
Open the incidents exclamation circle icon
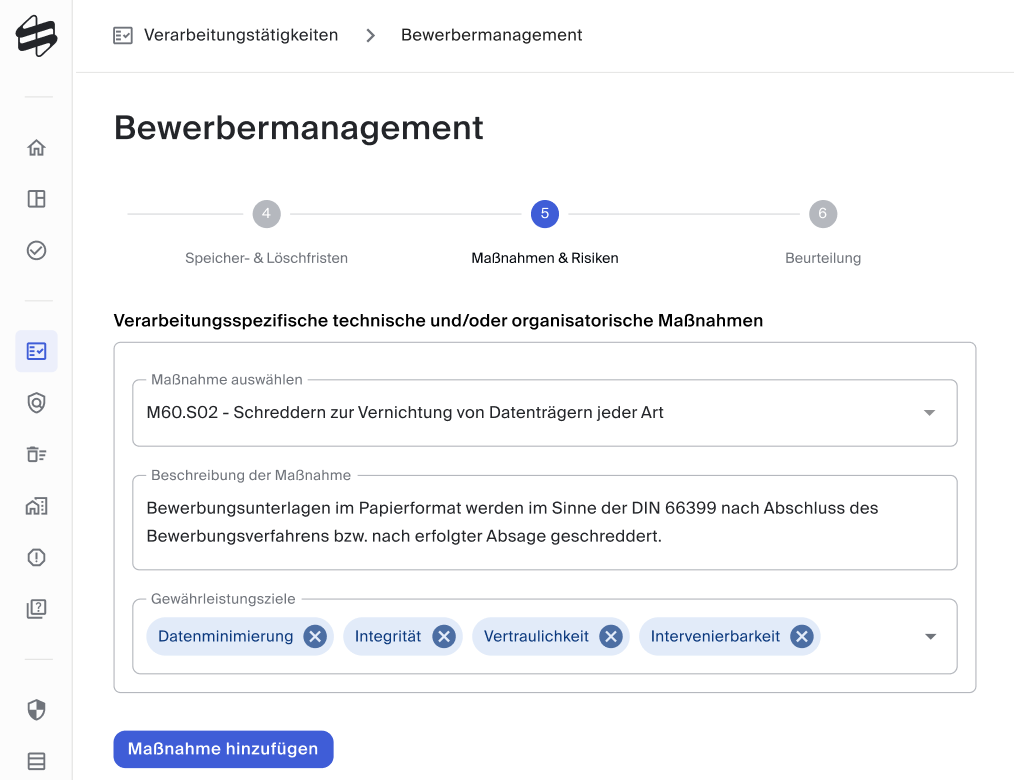coord(36,557)
